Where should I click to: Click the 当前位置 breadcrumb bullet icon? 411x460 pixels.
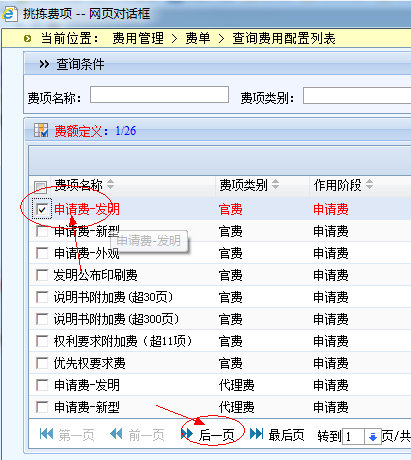pos(28,39)
